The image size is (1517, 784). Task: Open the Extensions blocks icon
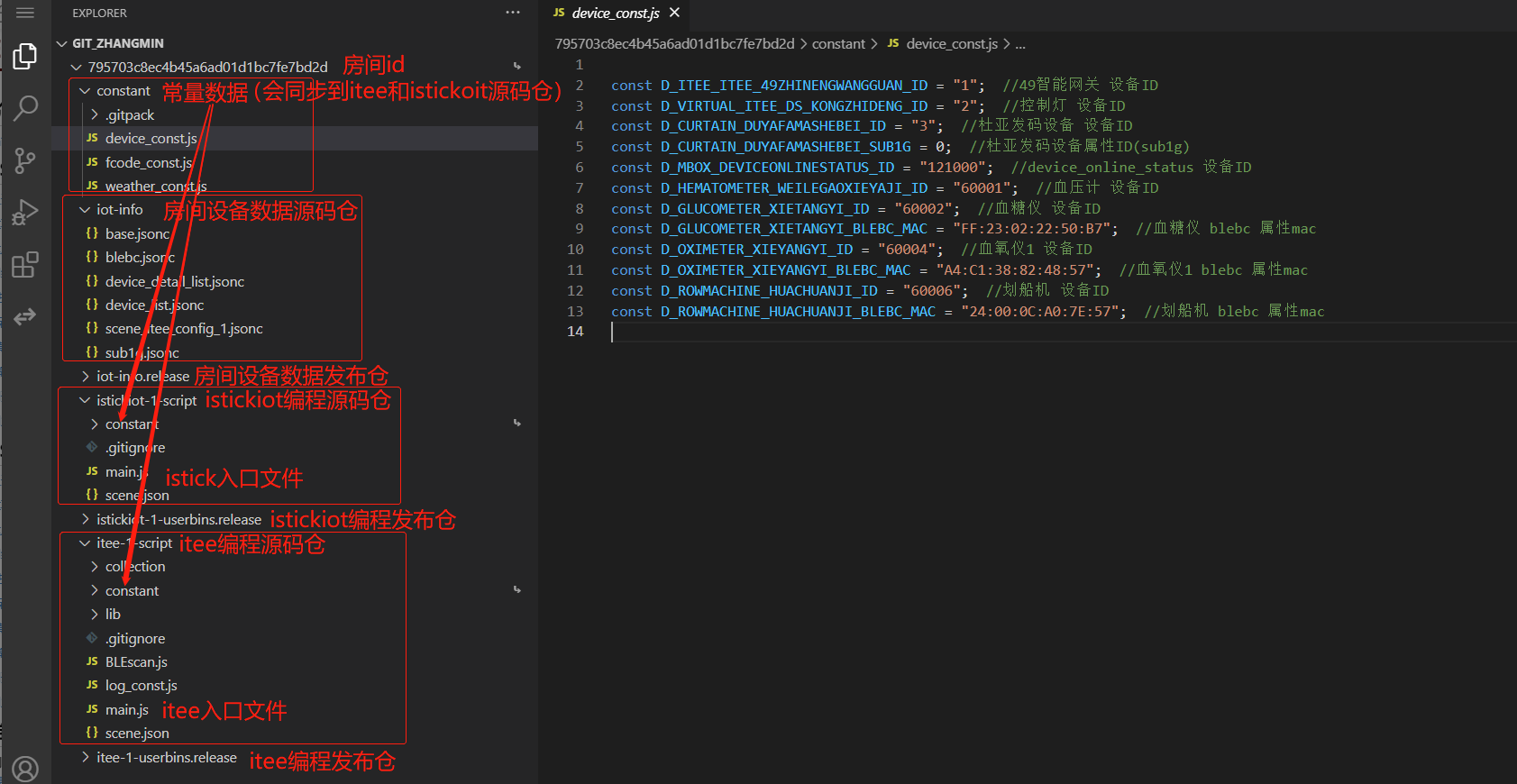click(x=25, y=265)
